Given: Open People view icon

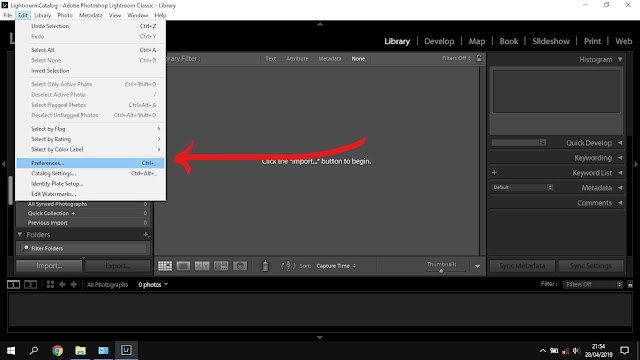Looking at the screenshot, I should pos(240,266).
